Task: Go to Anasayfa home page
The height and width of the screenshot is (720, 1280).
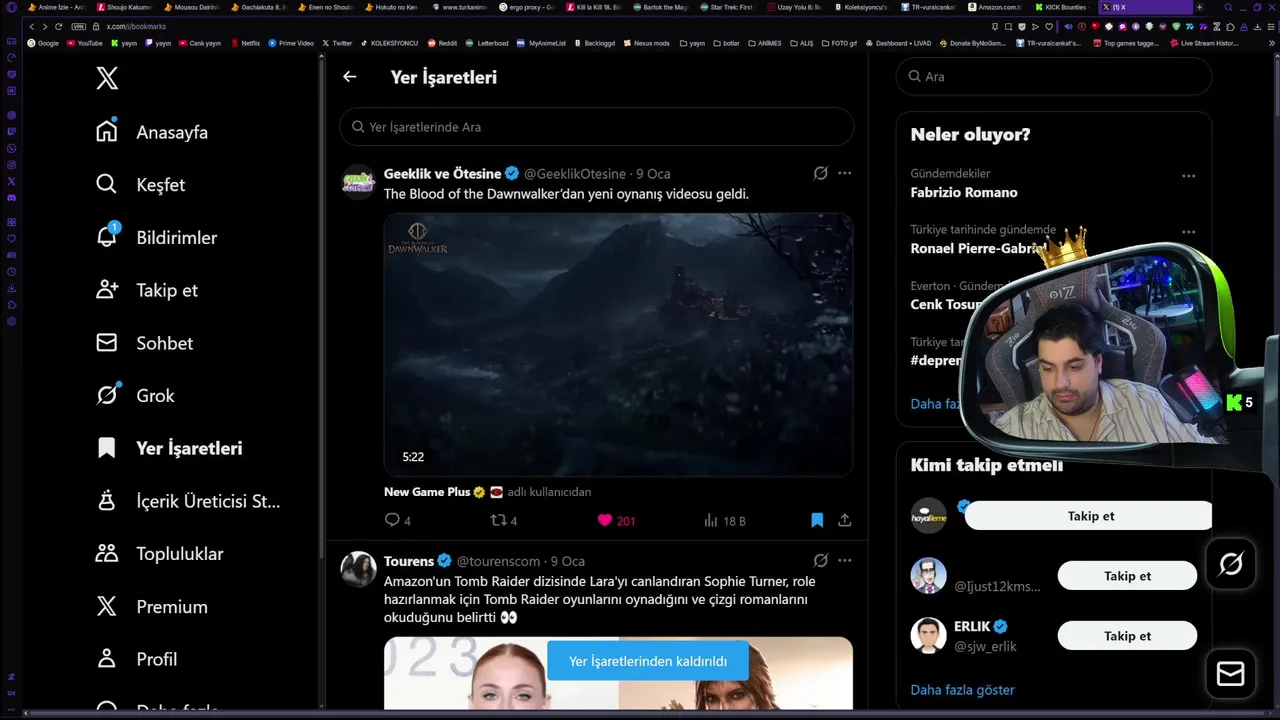Action: (x=152, y=132)
